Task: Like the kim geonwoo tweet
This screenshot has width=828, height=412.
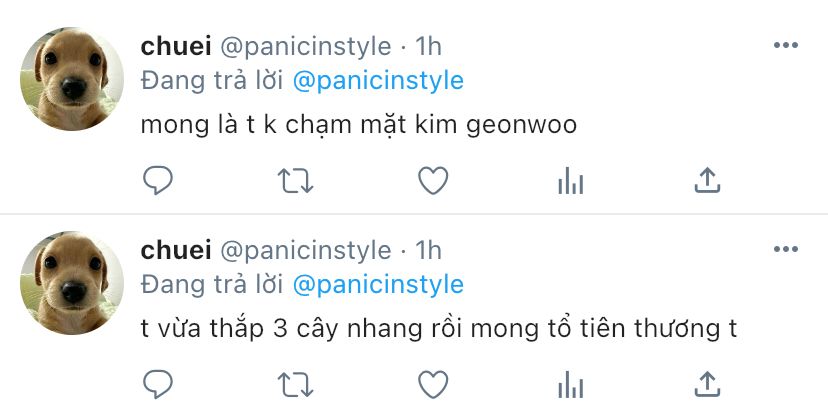Action: click(433, 181)
